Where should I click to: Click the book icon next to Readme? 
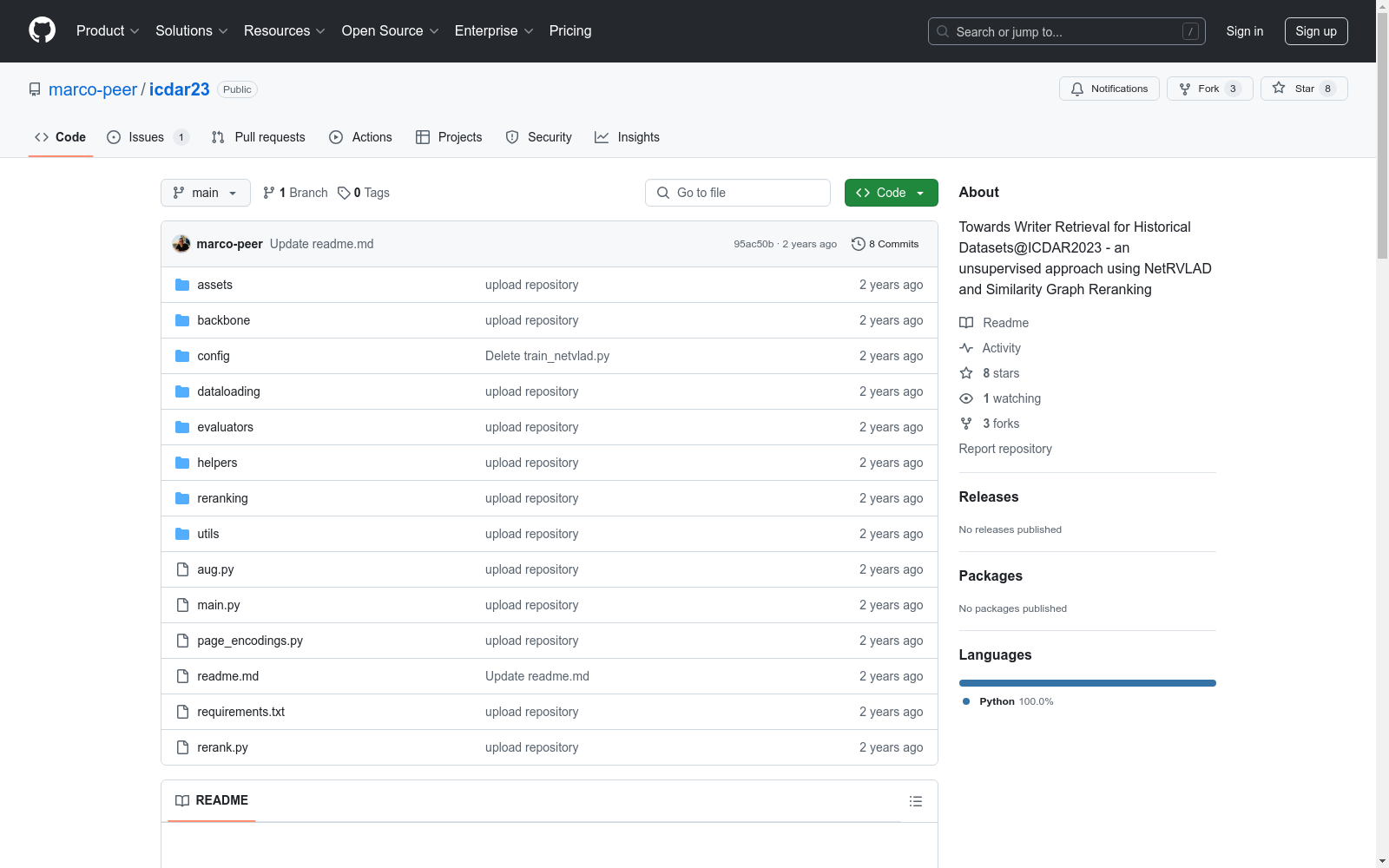pos(966,323)
